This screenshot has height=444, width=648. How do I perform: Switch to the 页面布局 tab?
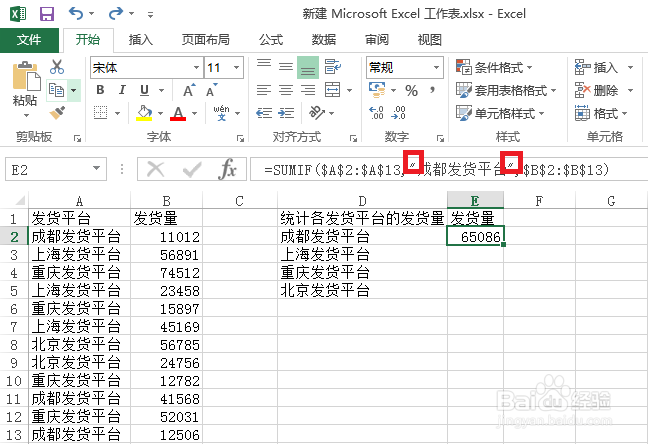click(205, 40)
